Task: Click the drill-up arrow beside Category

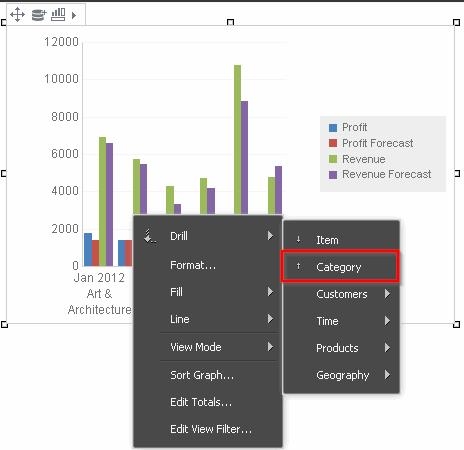Action: coord(299,266)
